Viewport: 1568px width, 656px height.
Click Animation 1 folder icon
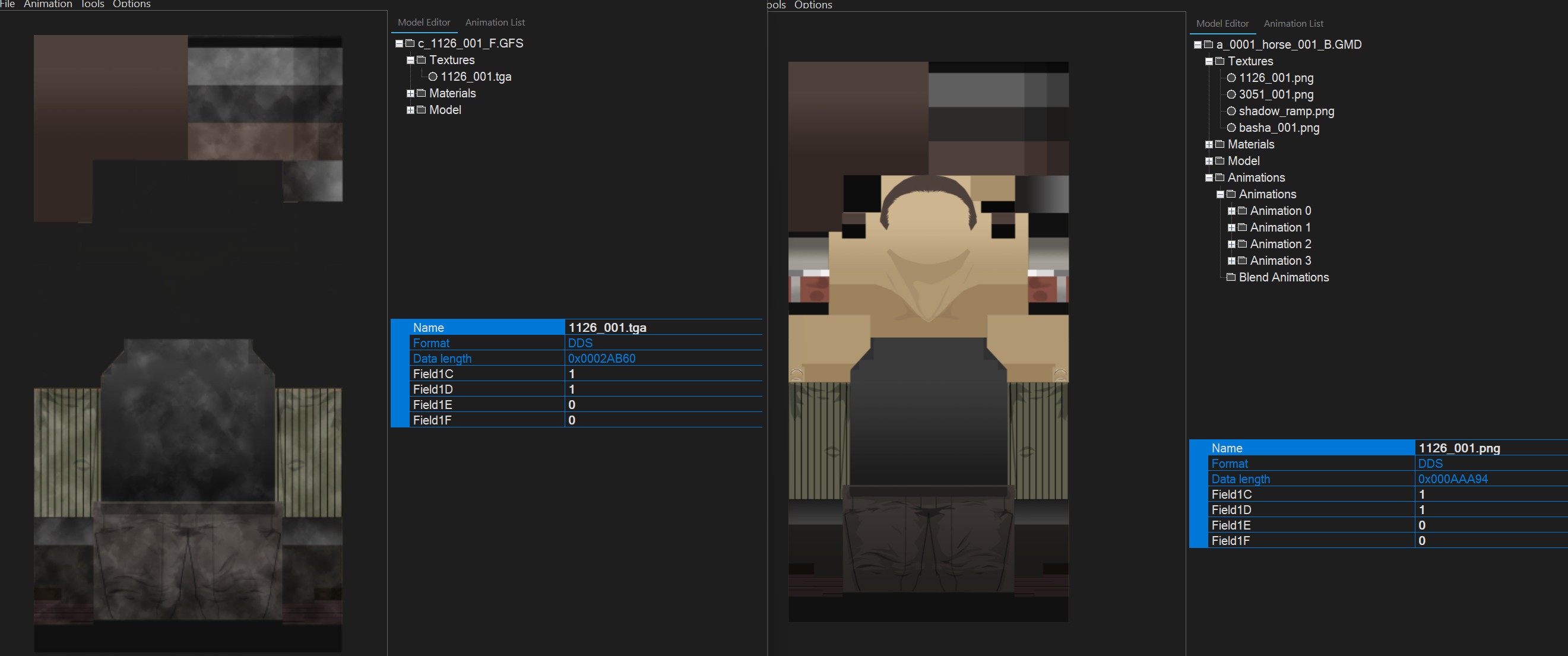tap(1243, 227)
